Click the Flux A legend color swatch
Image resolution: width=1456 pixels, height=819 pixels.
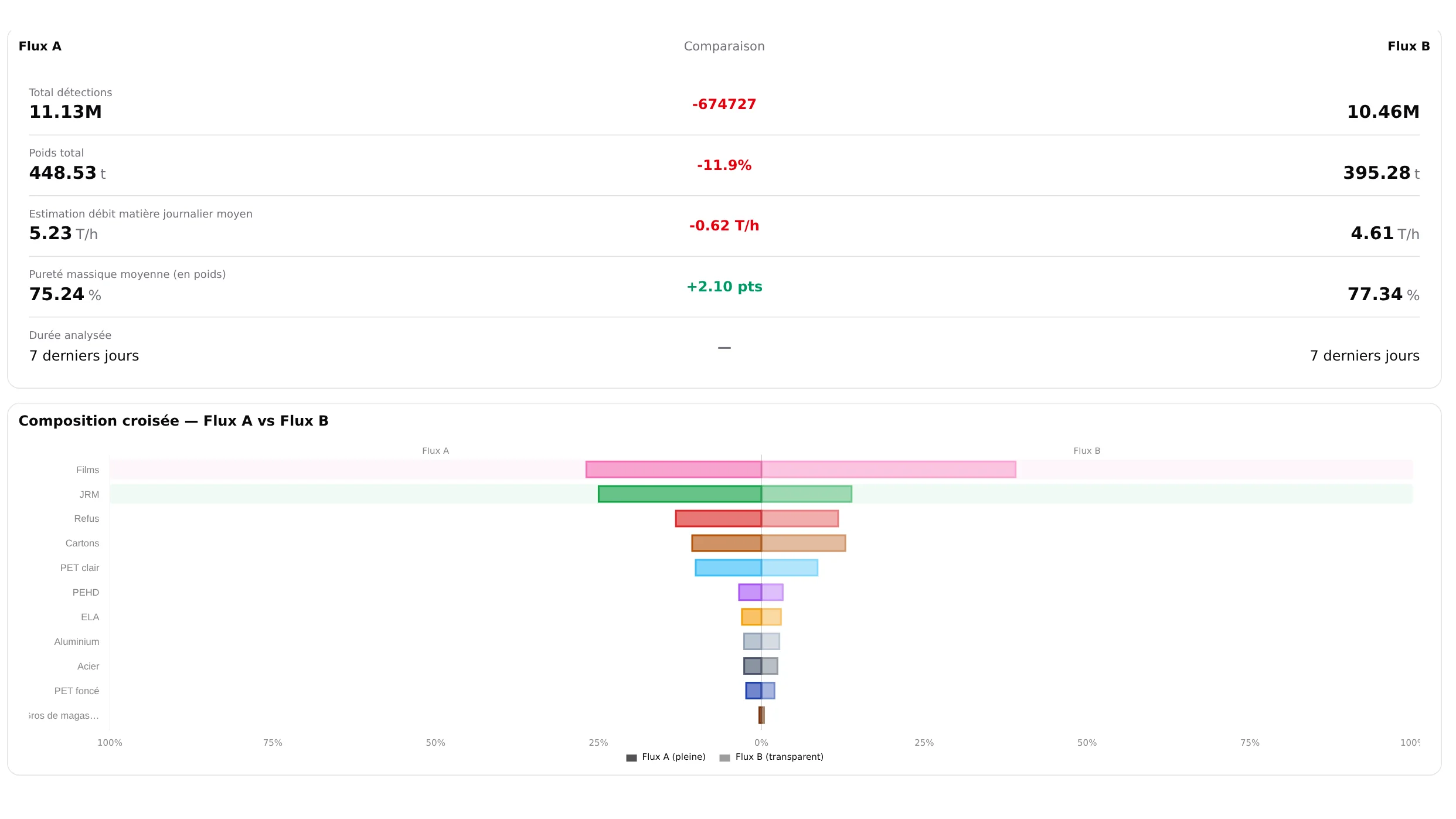point(631,757)
